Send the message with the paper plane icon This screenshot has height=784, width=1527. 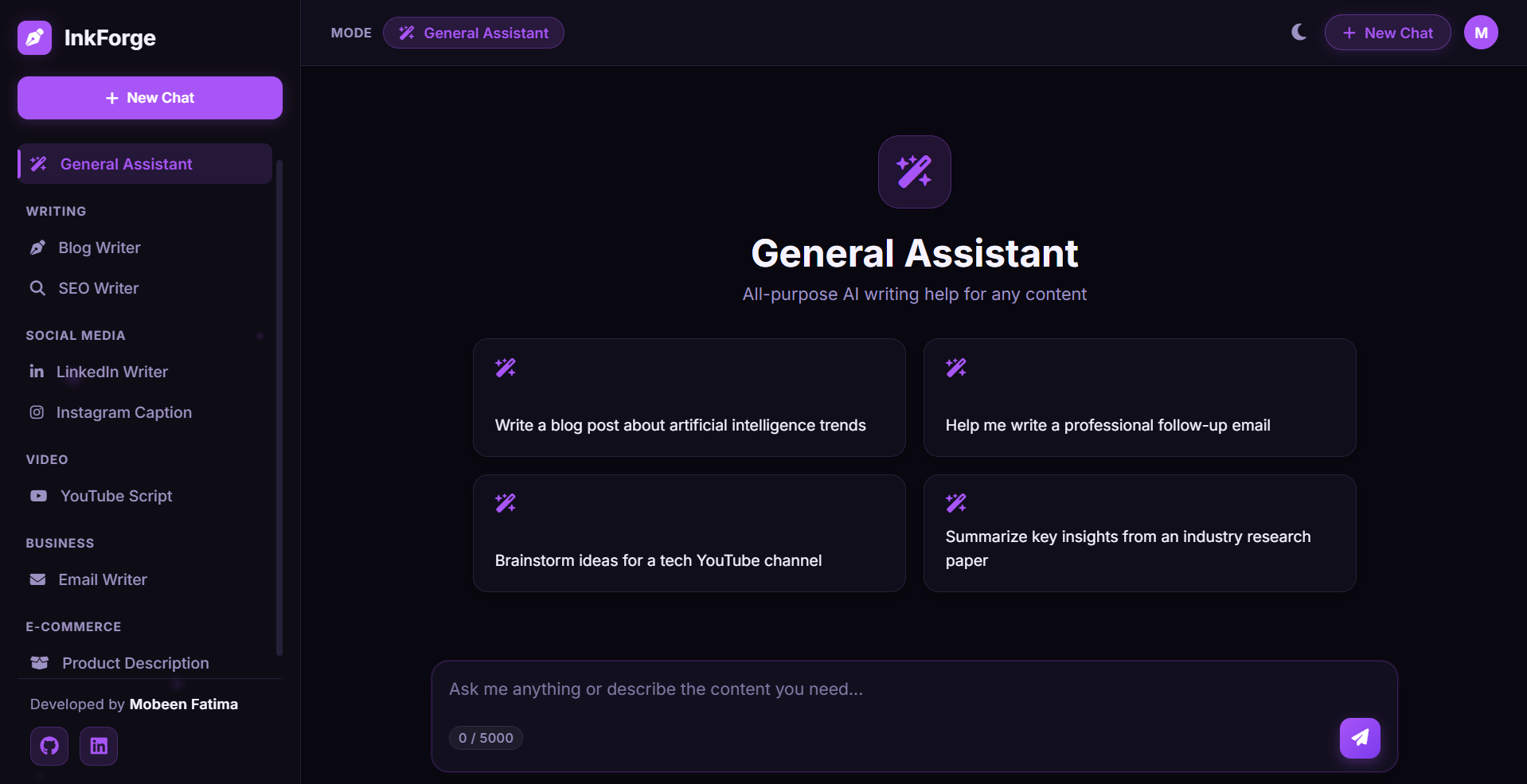click(1360, 738)
